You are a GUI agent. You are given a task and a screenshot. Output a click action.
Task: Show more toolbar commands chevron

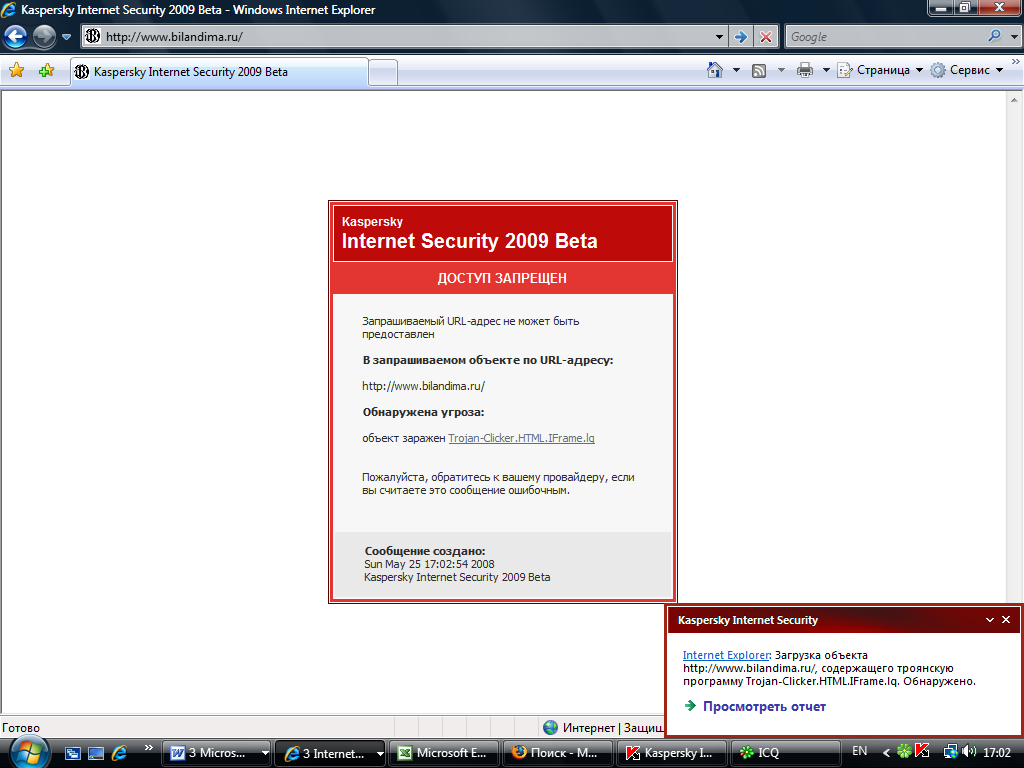pos(1016,62)
